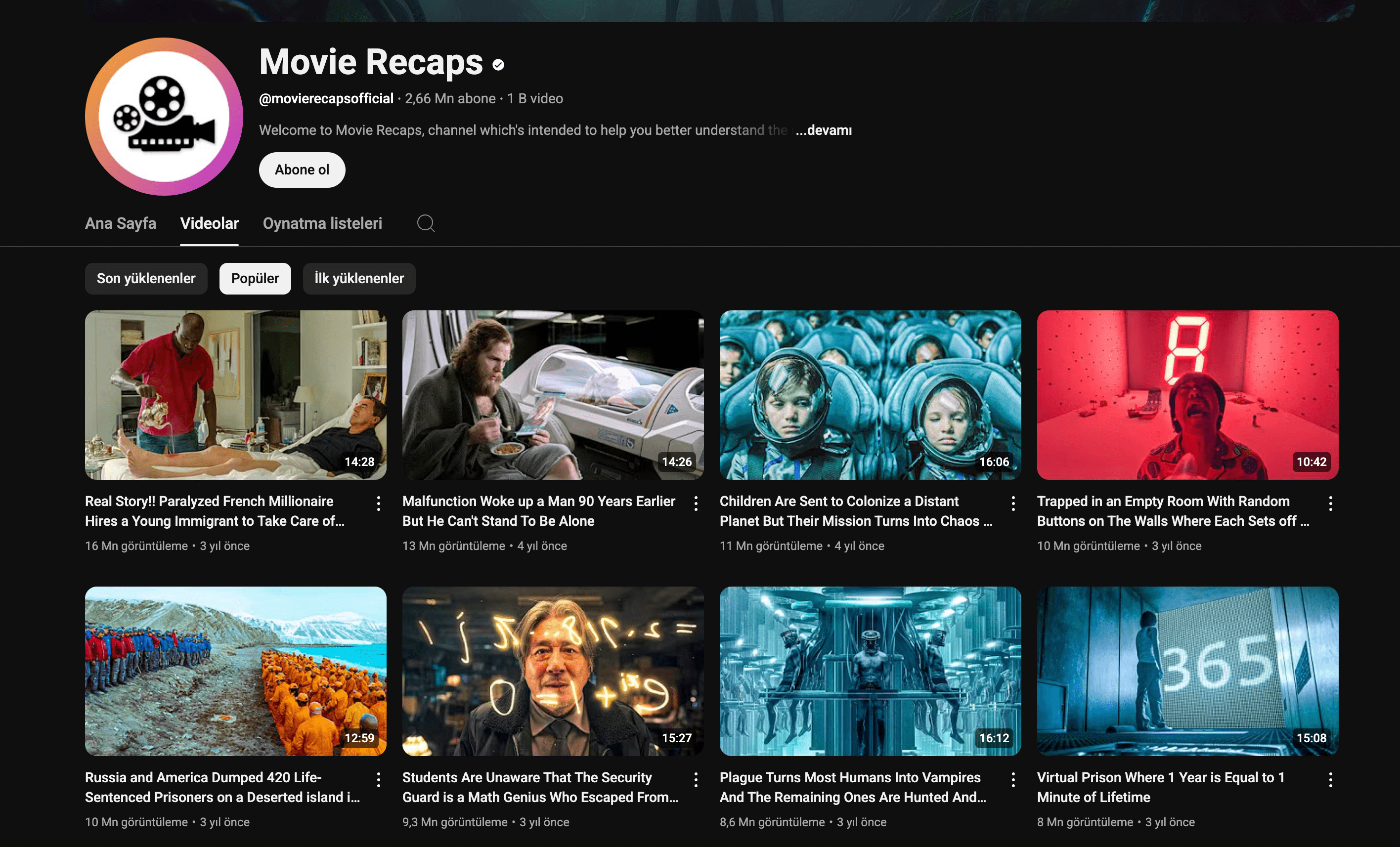Open Russia and America Dumped 420 title
Viewport: 1400px width, 847px height.
(222, 787)
